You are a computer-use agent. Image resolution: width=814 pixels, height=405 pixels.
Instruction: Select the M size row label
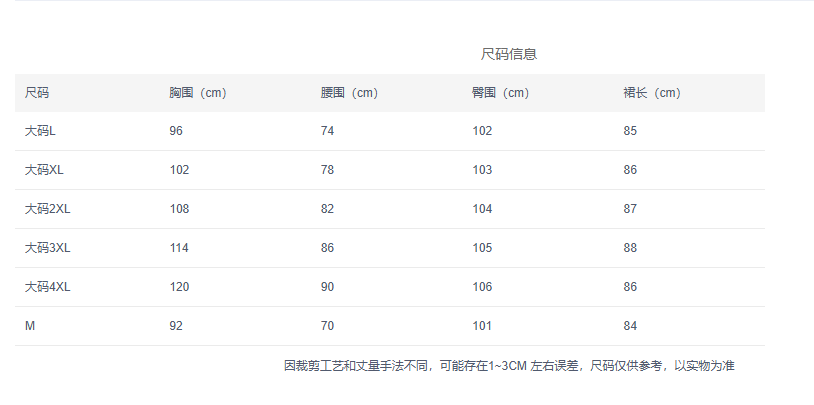click(x=30, y=326)
